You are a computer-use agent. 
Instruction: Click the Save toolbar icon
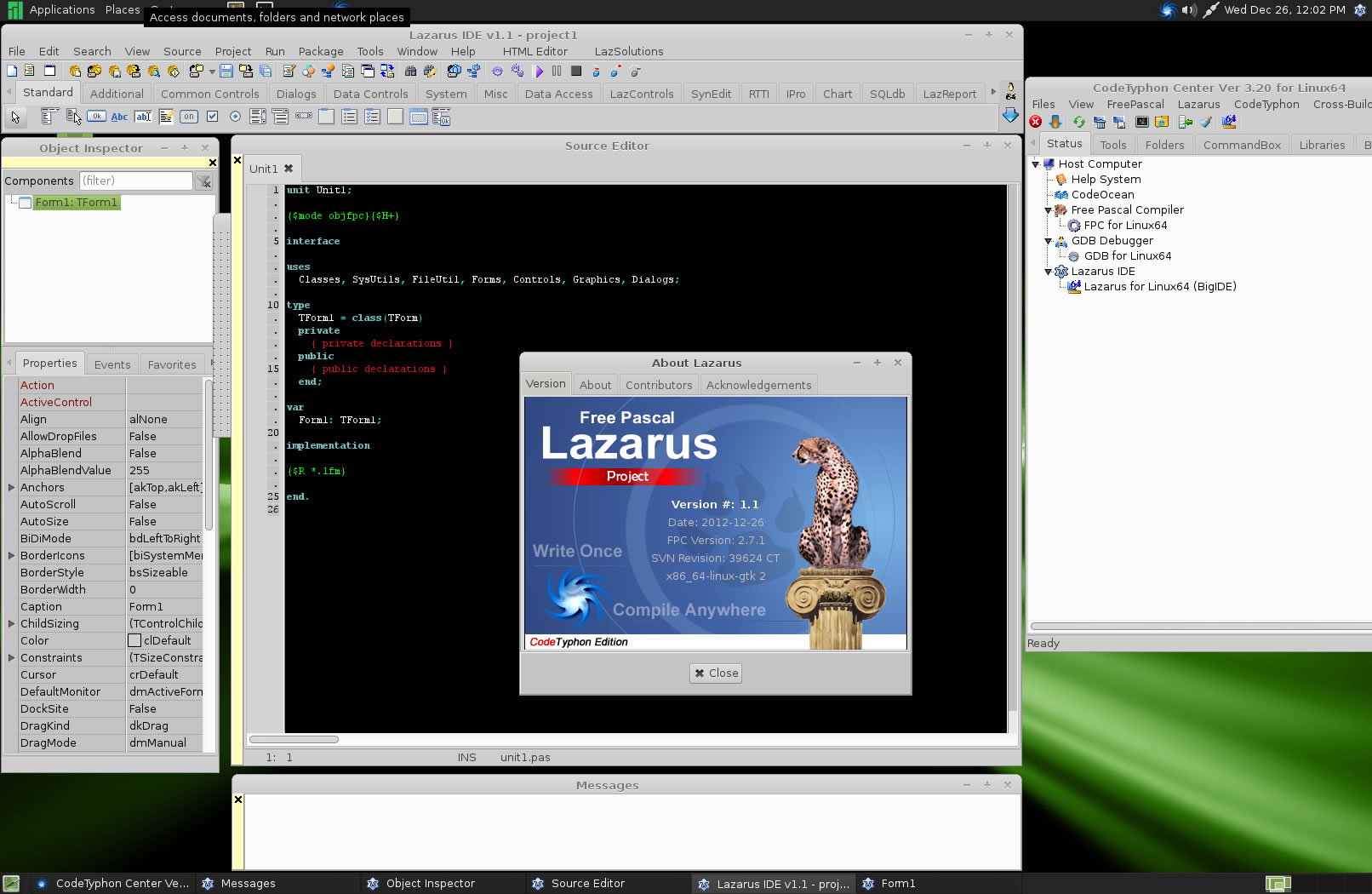(226, 71)
